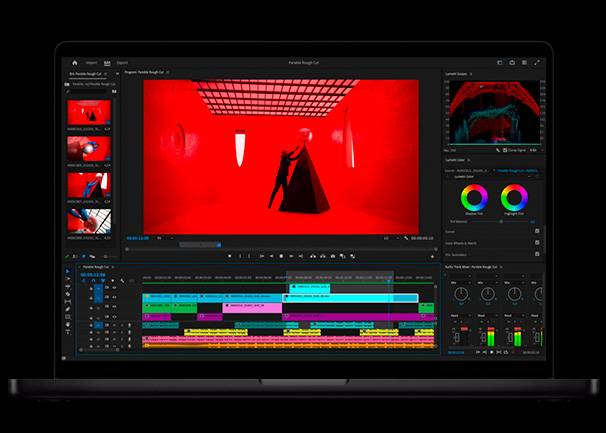This screenshot has width=606, height=433.
Task: Switch to the Import tab
Action: tap(91, 62)
